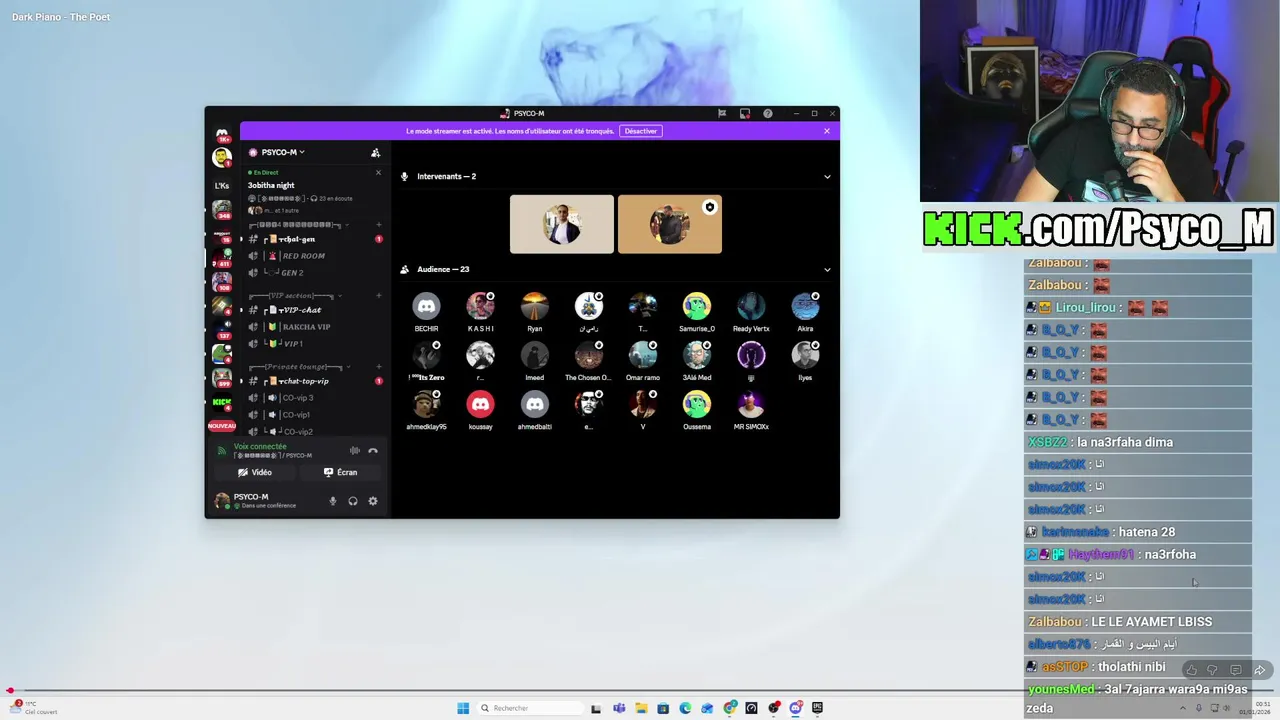The width and height of the screenshot is (1280, 720).
Task: Click the Windows Start button
Action: 463,708
